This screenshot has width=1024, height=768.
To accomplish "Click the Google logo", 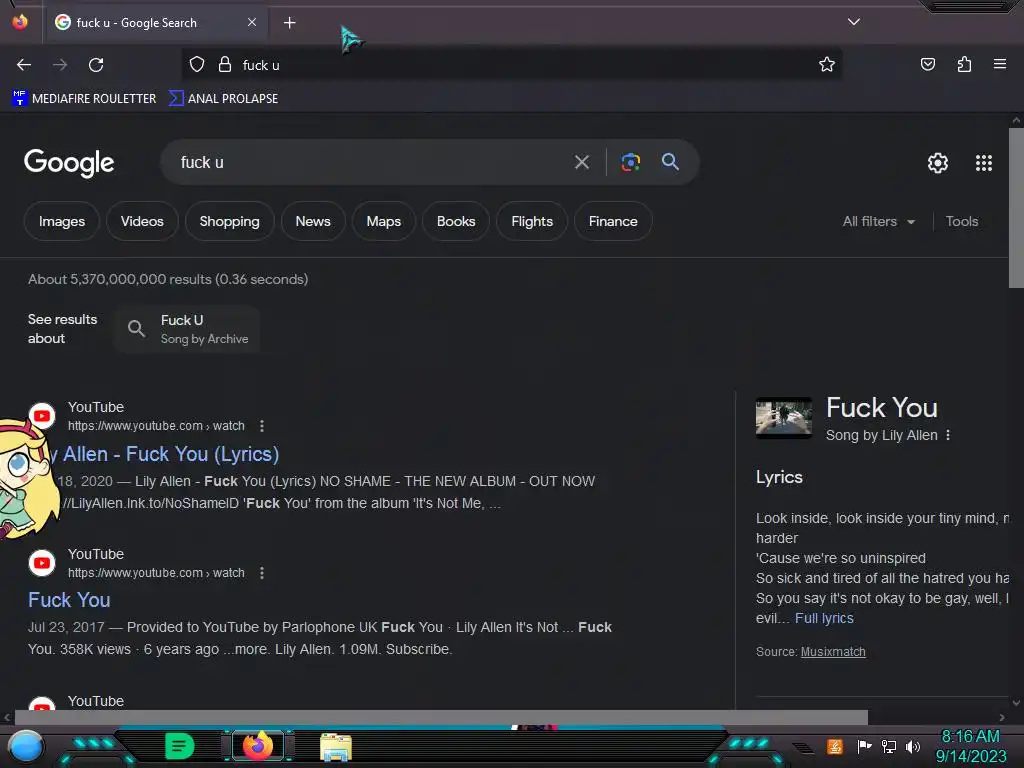I will pyautogui.click(x=69, y=163).
